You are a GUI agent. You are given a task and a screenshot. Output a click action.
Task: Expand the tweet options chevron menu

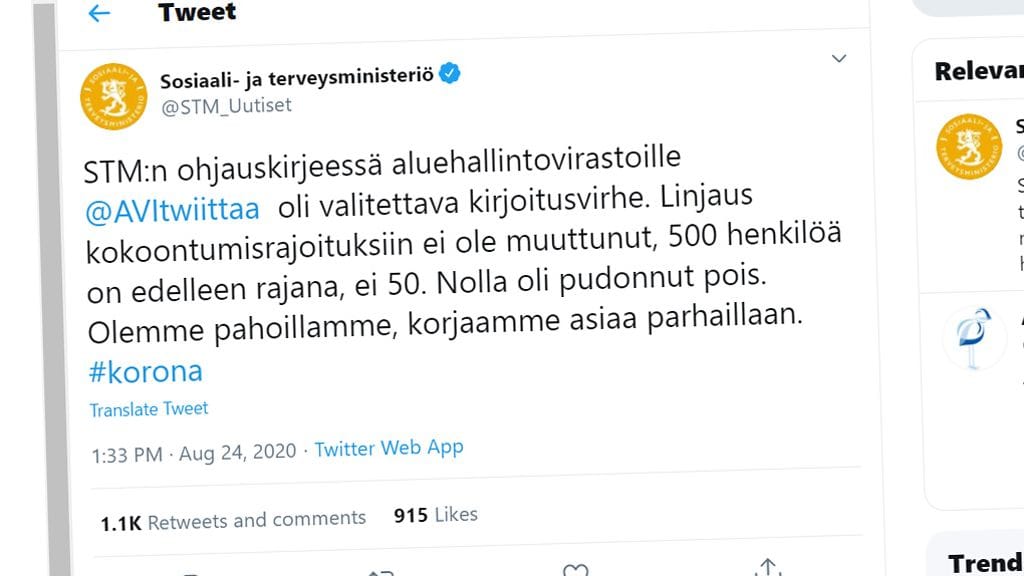point(840,60)
